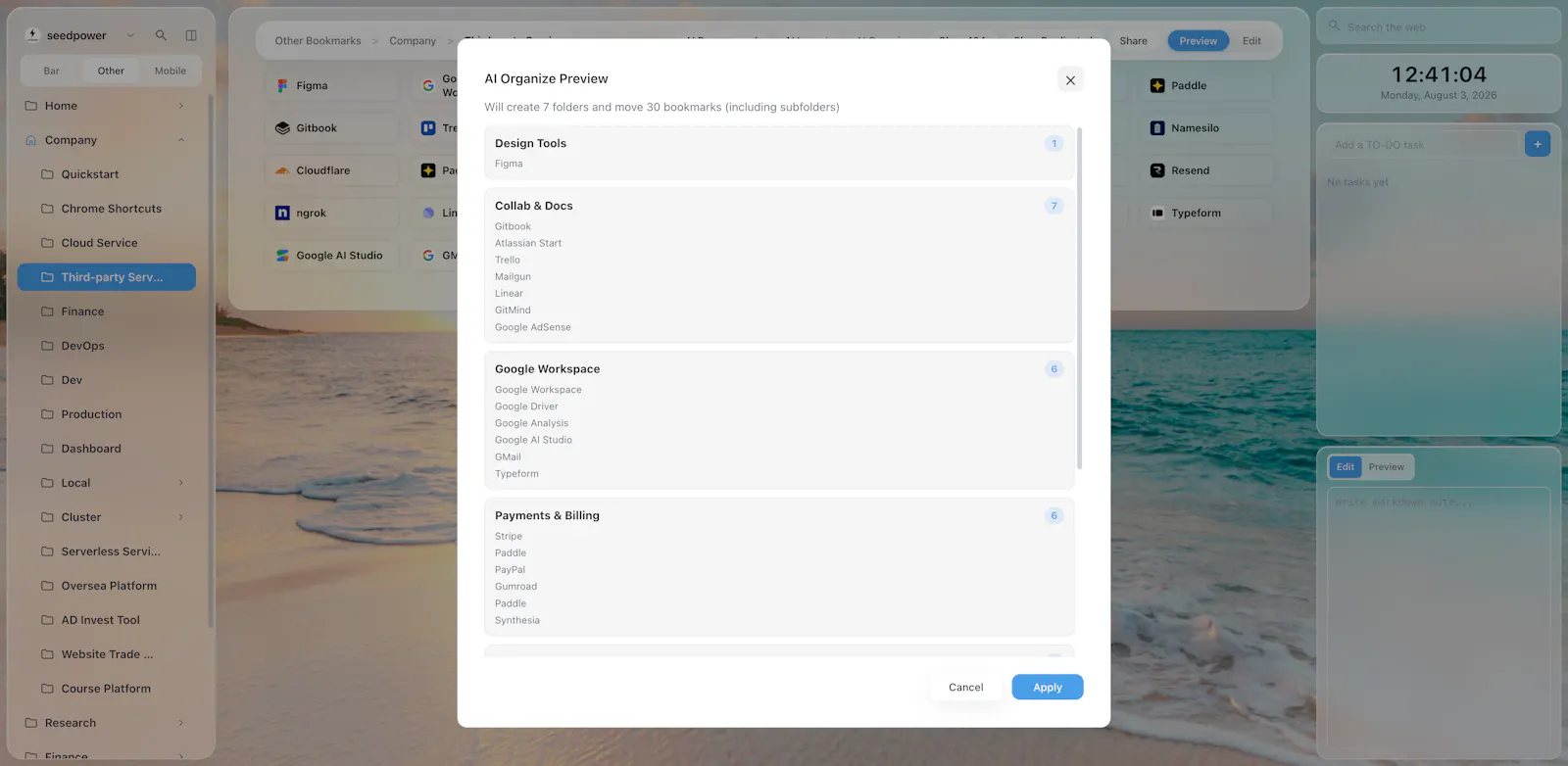Click the Add a TO-DO task field
Image resolution: width=1568 pixels, height=766 pixels.
pyautogui.click(x=1422, y=145)
